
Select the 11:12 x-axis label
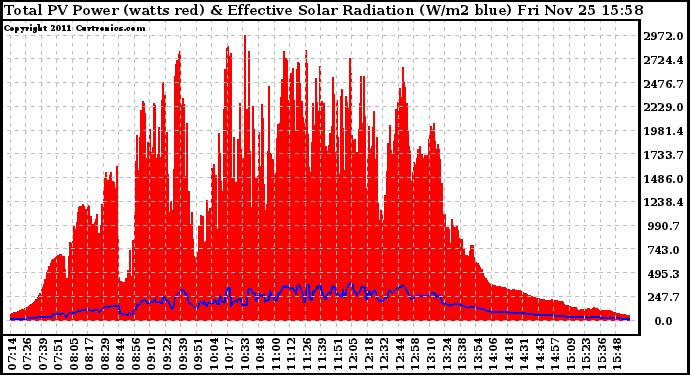(x=292, y=353)
